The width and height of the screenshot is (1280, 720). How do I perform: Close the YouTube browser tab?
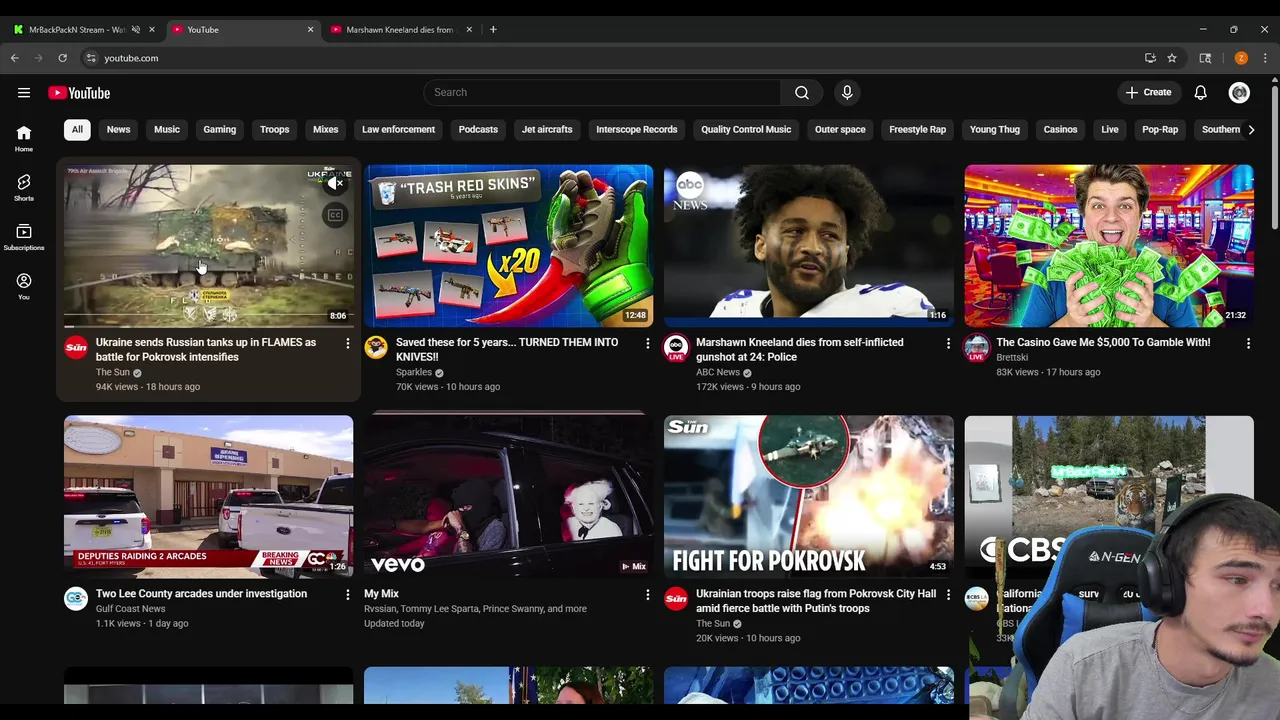(x=310, y=29)
